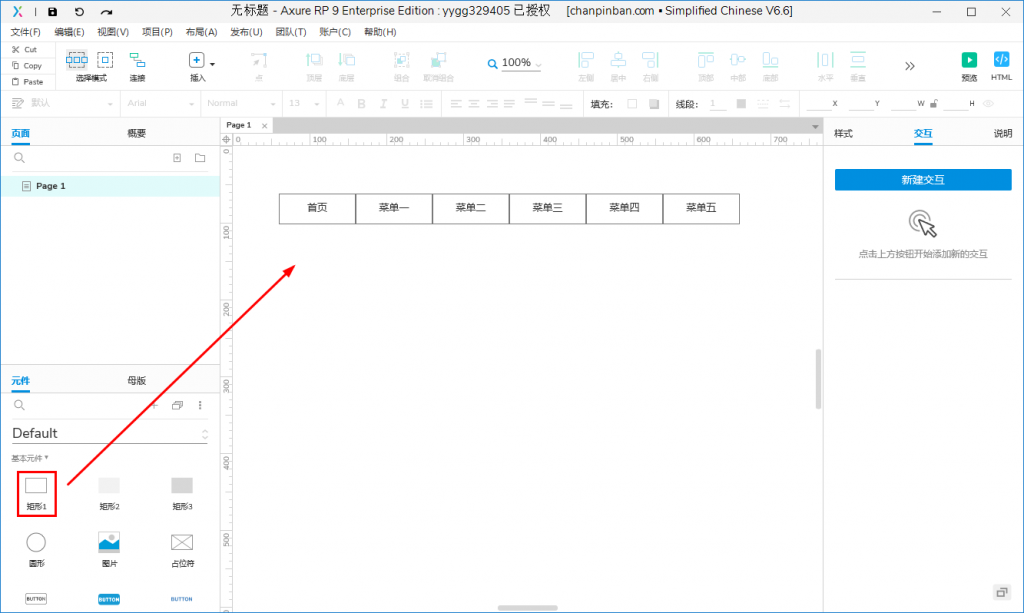Click the add folder icon in pages panel
Image resolution: width=1024 pixels, height=613 pixels.
pos(200,158)
